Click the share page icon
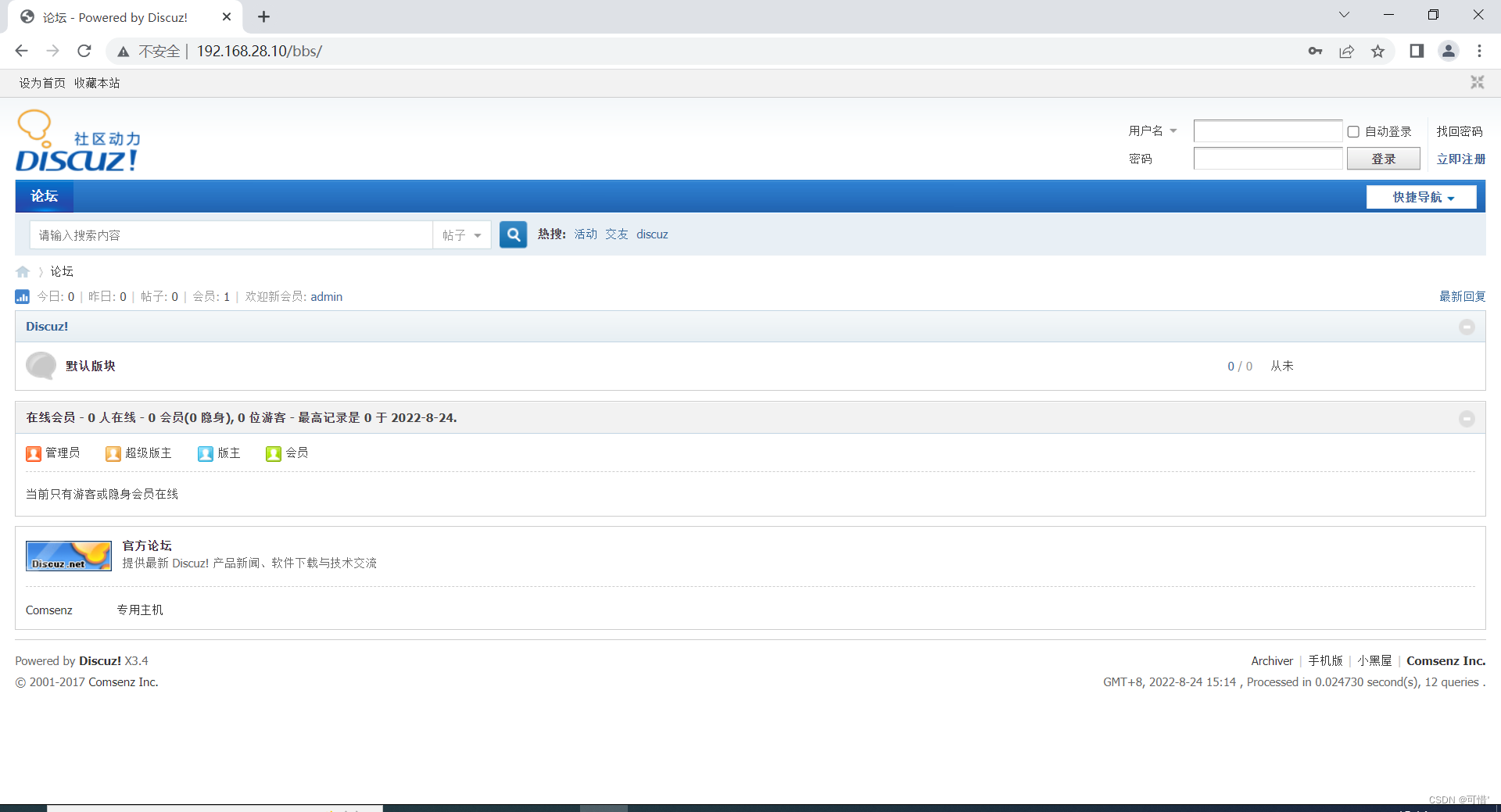 click(x=1346, y=51)
